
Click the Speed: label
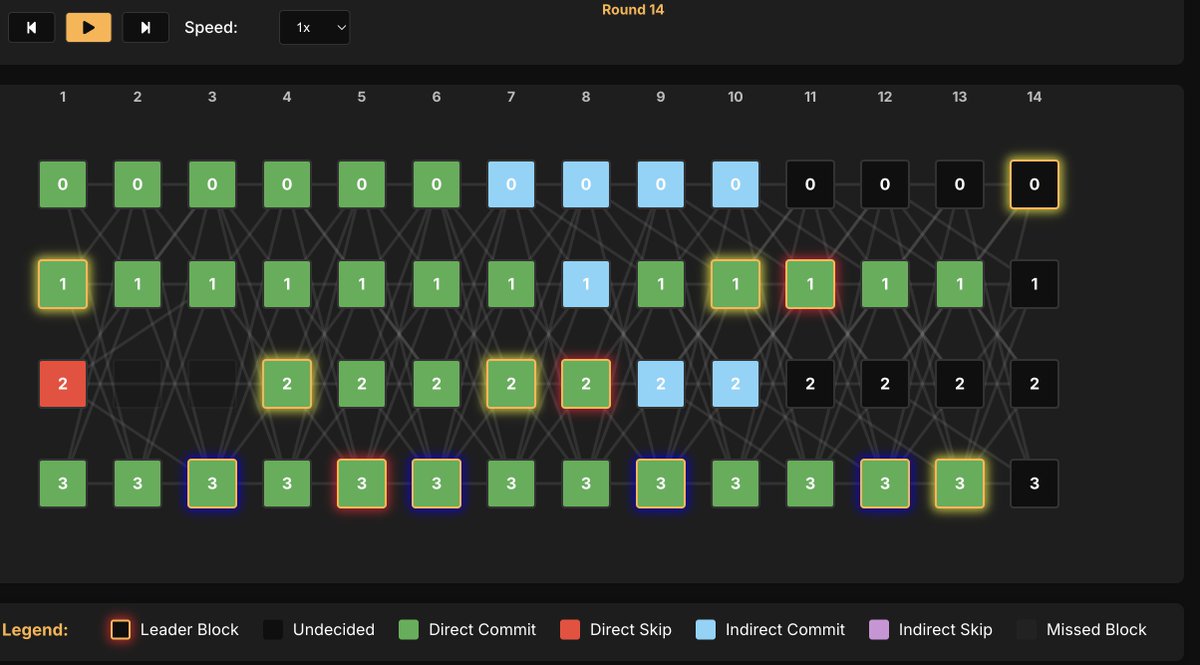[x=211, y=28]
